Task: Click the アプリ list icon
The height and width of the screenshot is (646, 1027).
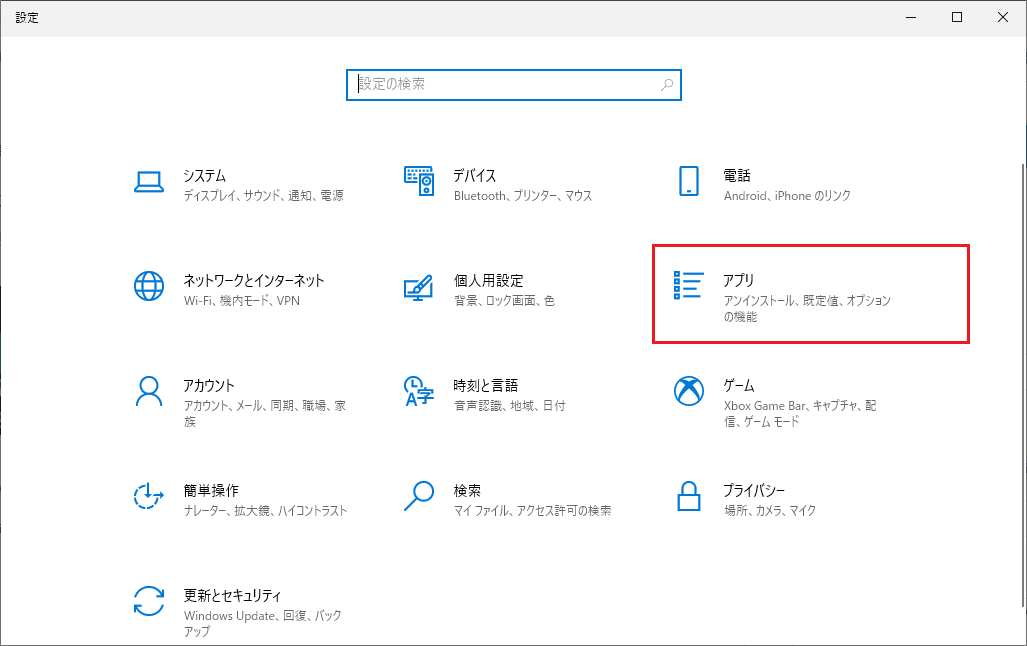Action: point(689,286)
